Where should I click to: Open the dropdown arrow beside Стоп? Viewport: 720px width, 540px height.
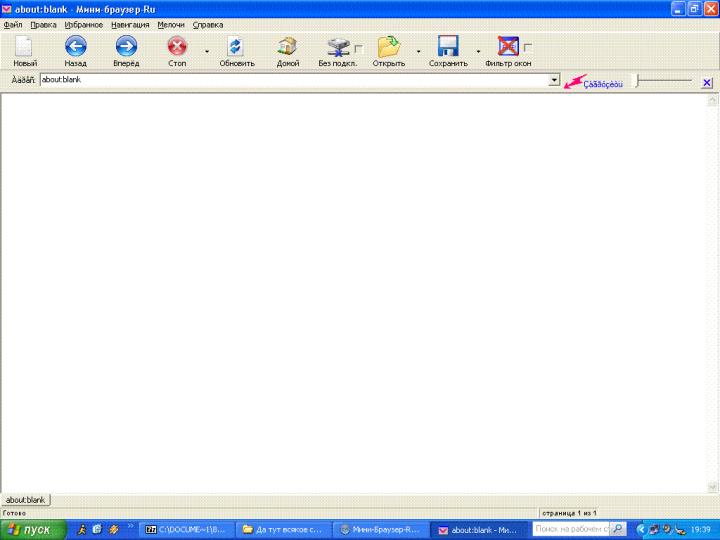tap(207, 50)
